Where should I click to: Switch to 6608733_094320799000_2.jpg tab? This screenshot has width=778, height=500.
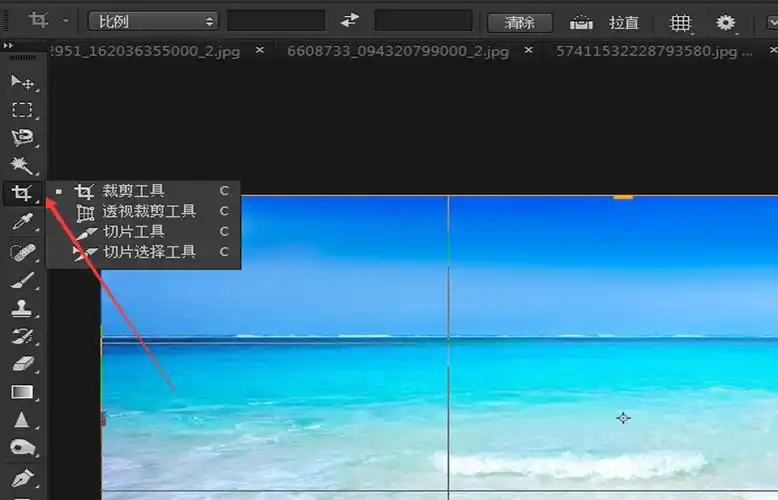pyautogui.click(x=398, y=51)
